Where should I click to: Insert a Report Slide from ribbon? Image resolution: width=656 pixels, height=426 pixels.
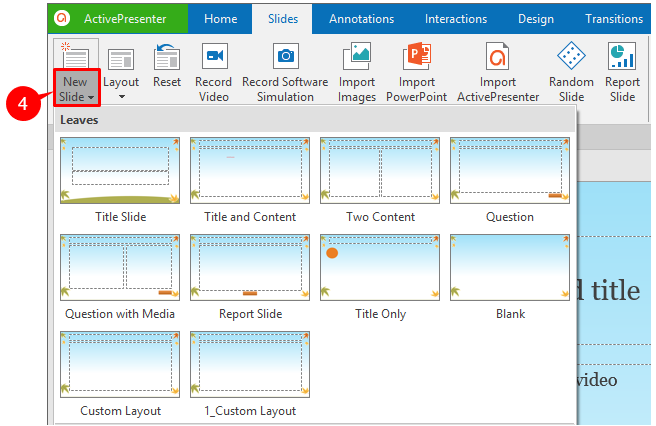(x=623, y=72)
